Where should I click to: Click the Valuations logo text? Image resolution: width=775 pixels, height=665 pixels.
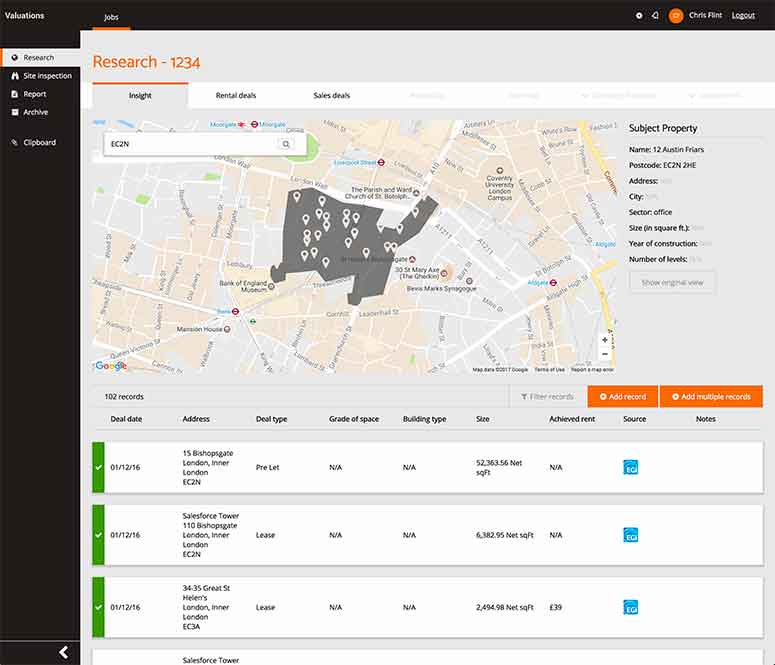25,15
